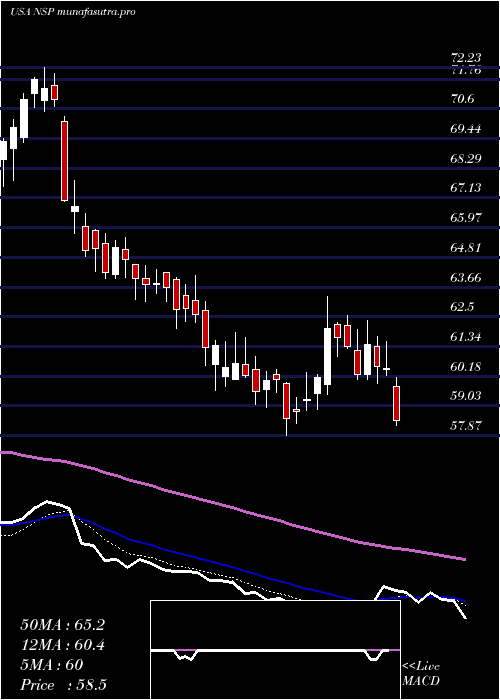The height and width of the screenshot is (700, 500).
Task: Click the 62.5 price axis label
Action: [463, 307]
